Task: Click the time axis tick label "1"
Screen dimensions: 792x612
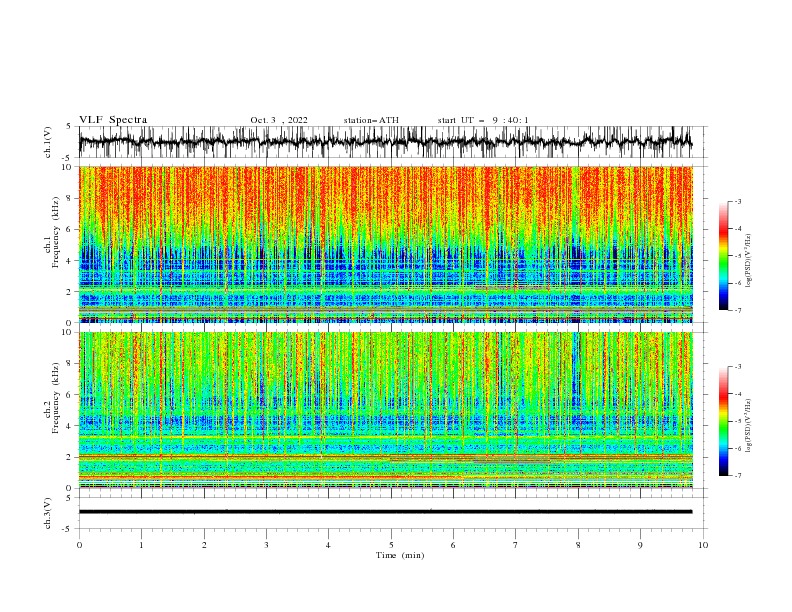Action: click(x=141, y=545)
